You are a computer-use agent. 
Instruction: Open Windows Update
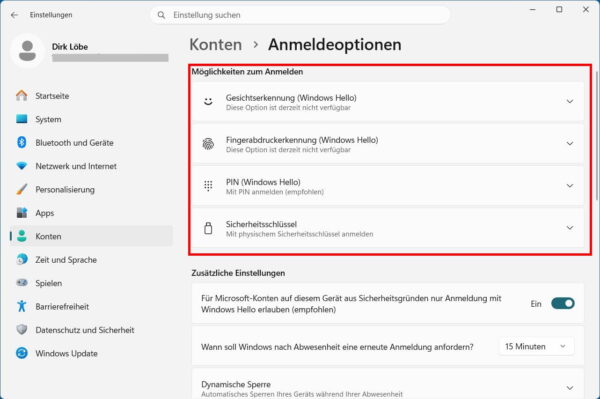pyautogui.click(x=91, y=353)
